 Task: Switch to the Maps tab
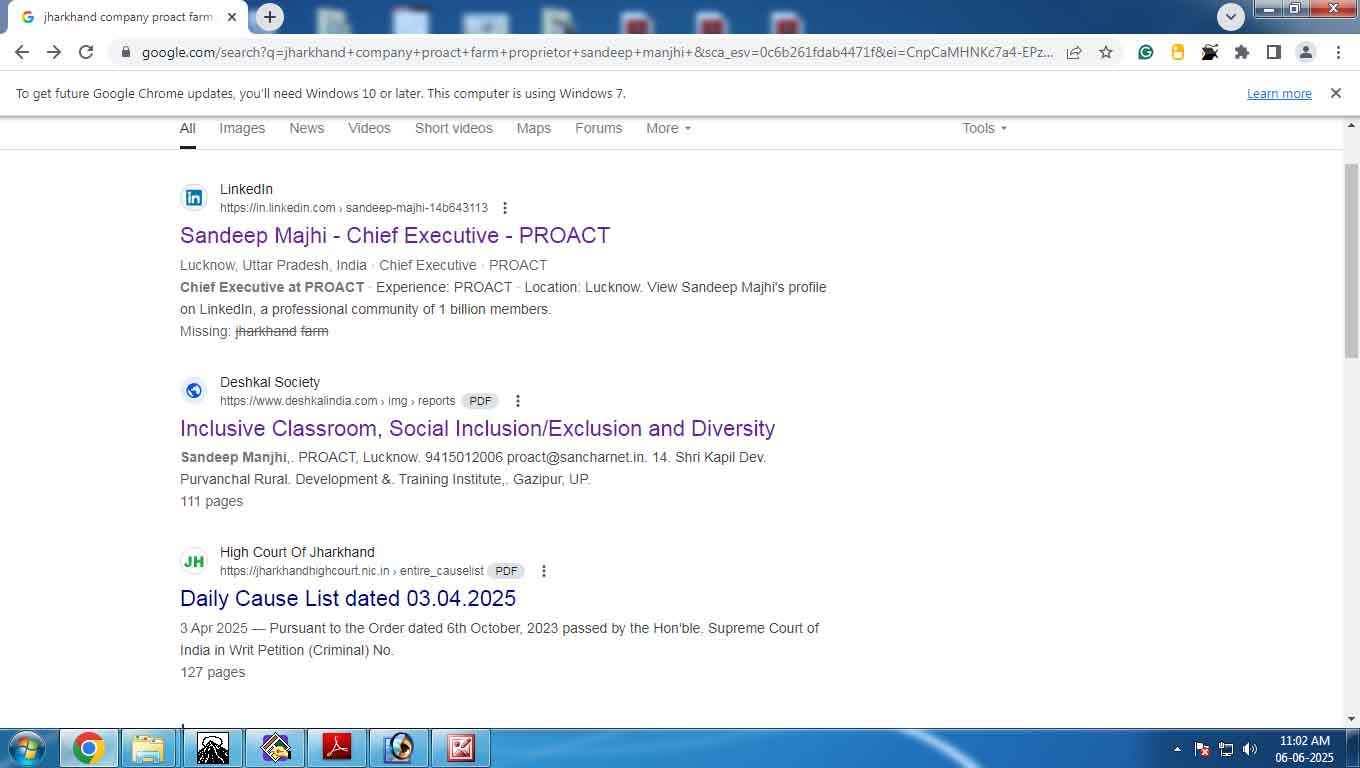(x=534, y=128)
